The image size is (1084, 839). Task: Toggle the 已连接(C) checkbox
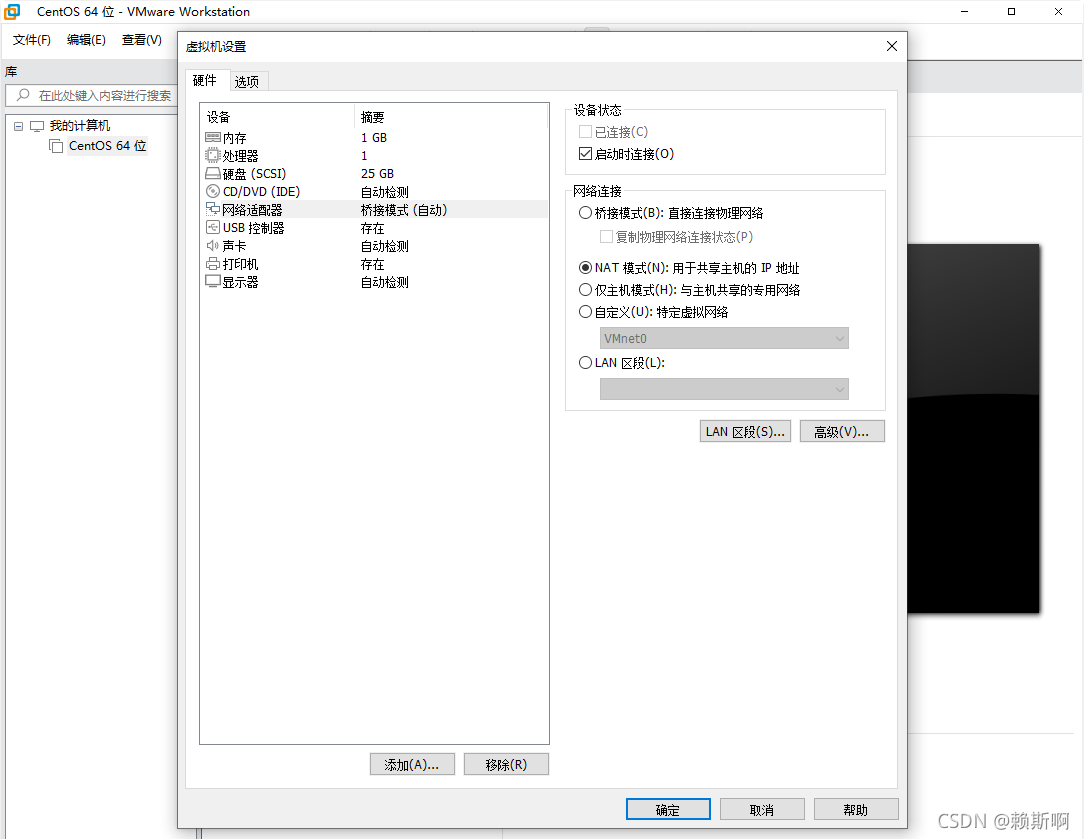(586, 131)
